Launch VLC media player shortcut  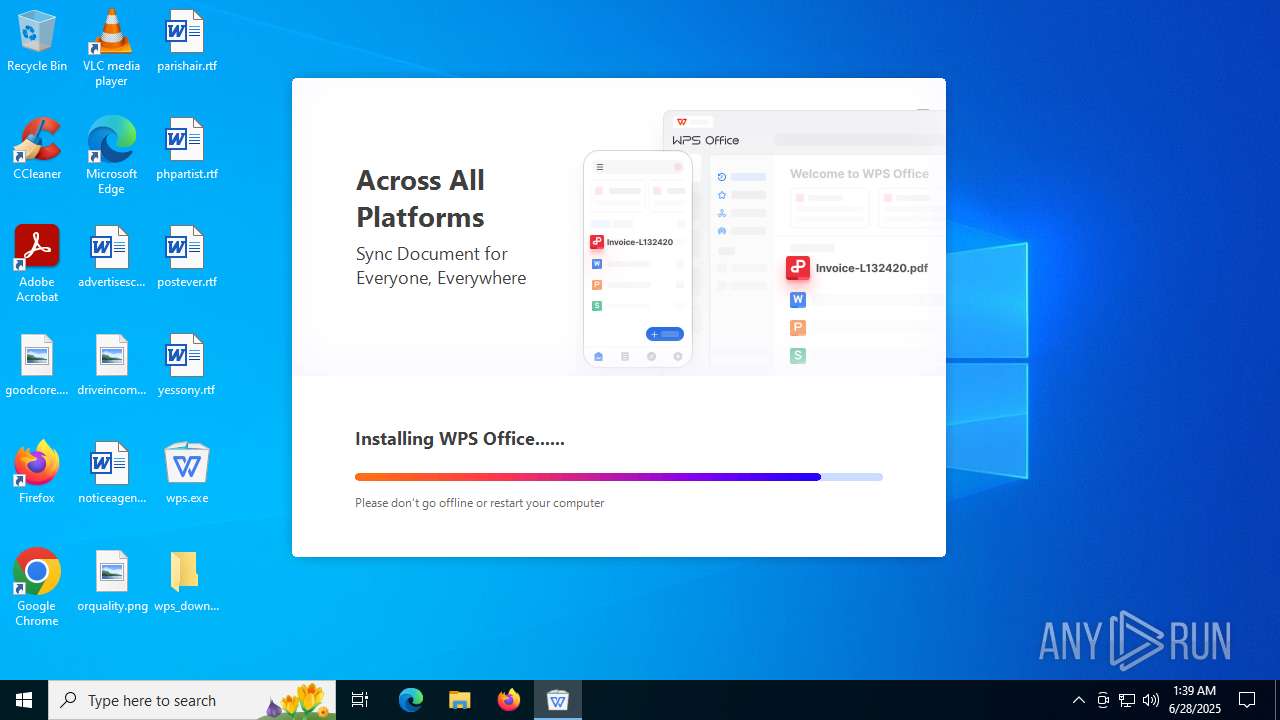pyautogui.click(x=111, y=48)
